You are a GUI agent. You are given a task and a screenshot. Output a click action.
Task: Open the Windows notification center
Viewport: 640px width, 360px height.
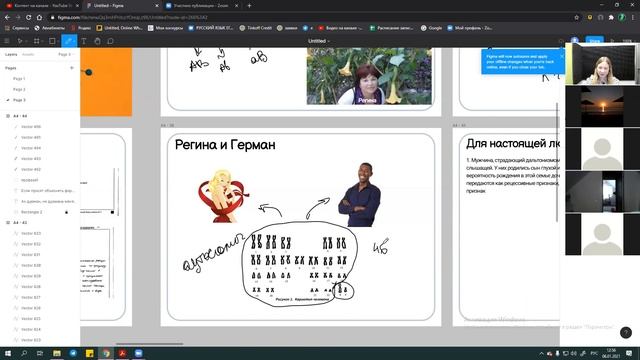(629, 353)
